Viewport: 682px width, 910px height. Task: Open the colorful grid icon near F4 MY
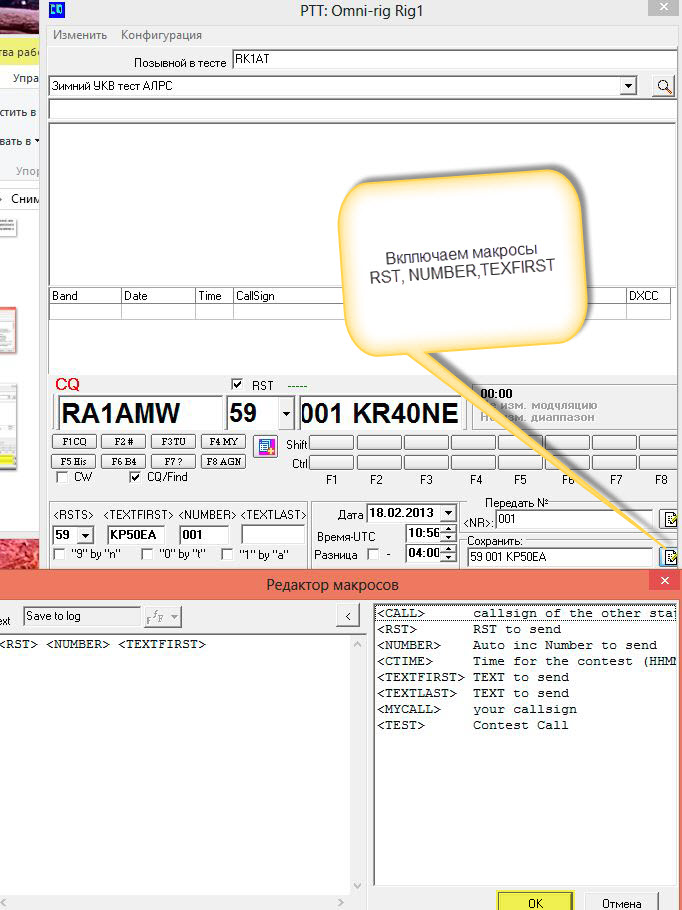[x=265, y=447]
